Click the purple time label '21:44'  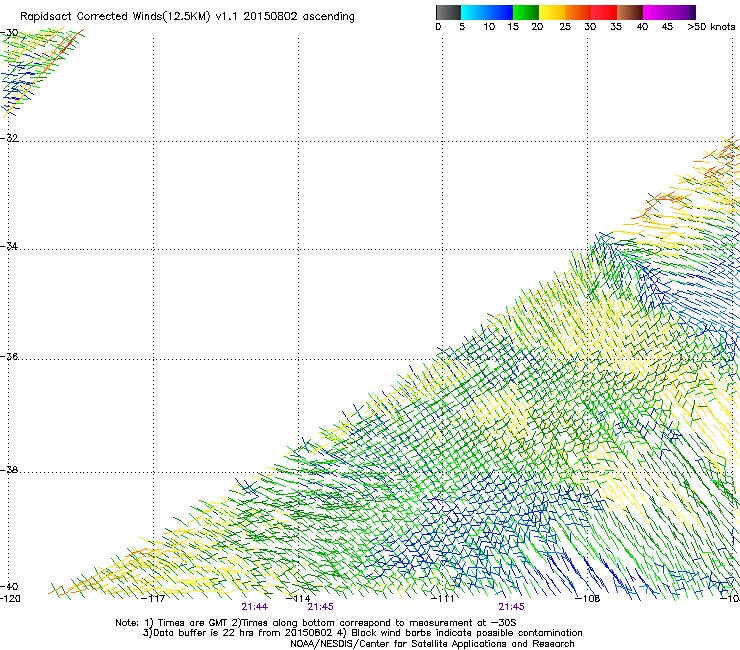254,607
